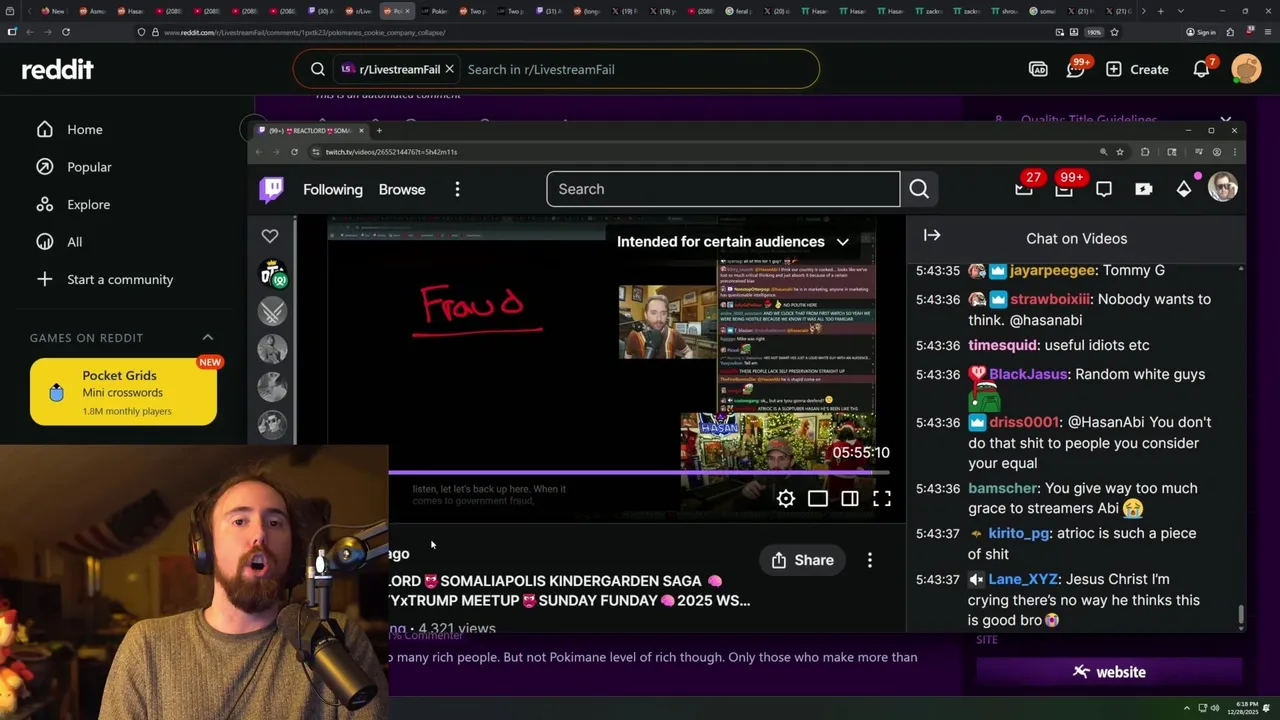Click Sign in in the browser toolbar
This screenshot has height=720, width=1280.
coord(1201,32)
